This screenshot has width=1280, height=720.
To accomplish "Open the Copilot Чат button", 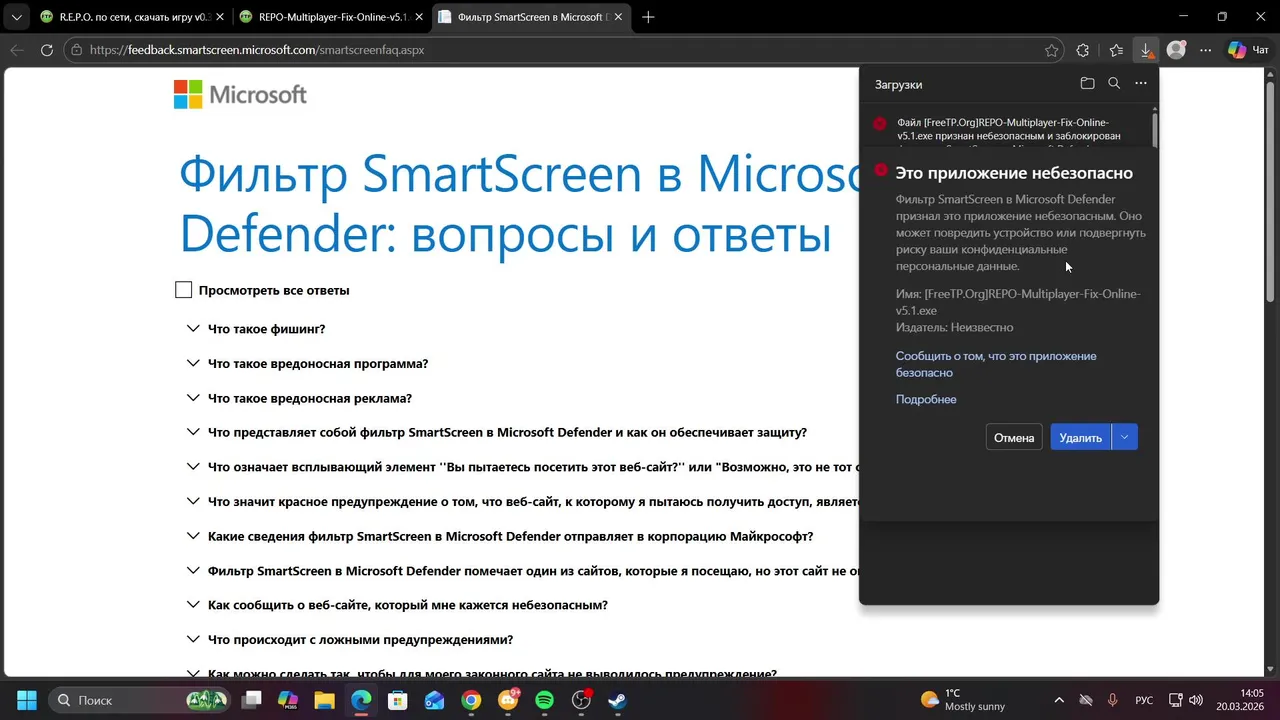I will coord(1248,50).
